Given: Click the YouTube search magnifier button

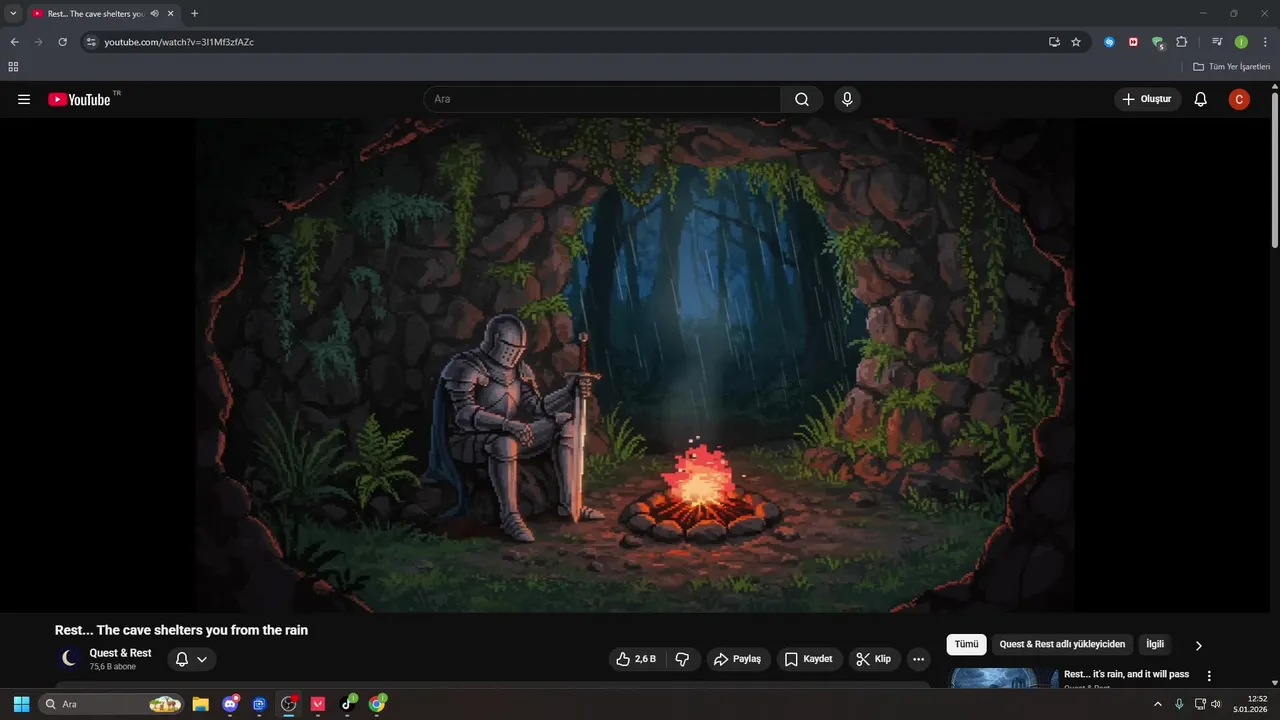Looking at the screenshot, I should tap(802, 99).
